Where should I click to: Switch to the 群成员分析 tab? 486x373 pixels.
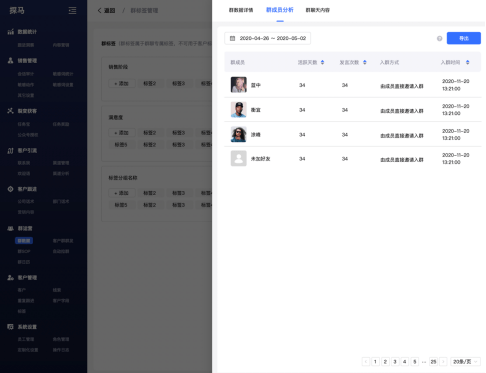[x=280, y=10]
